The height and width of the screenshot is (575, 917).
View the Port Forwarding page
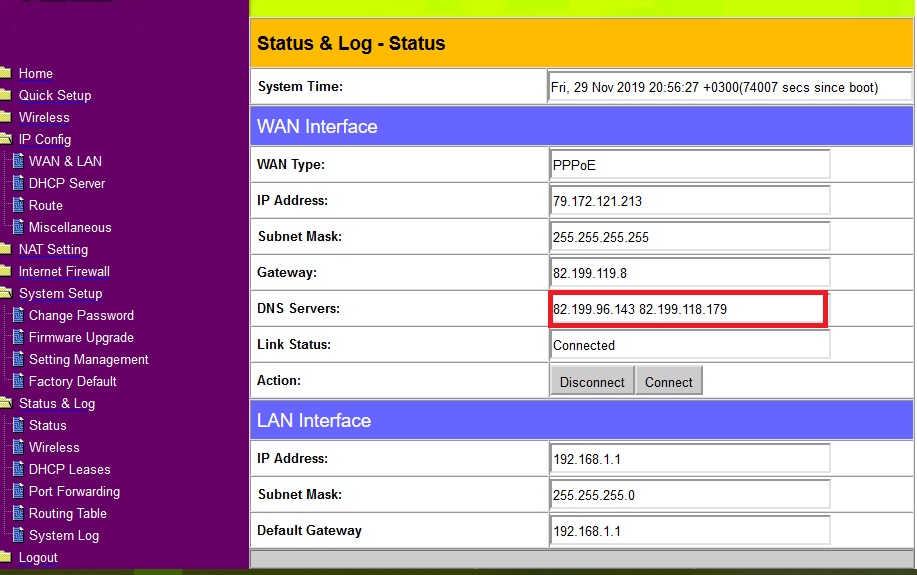tap(74, 492)
